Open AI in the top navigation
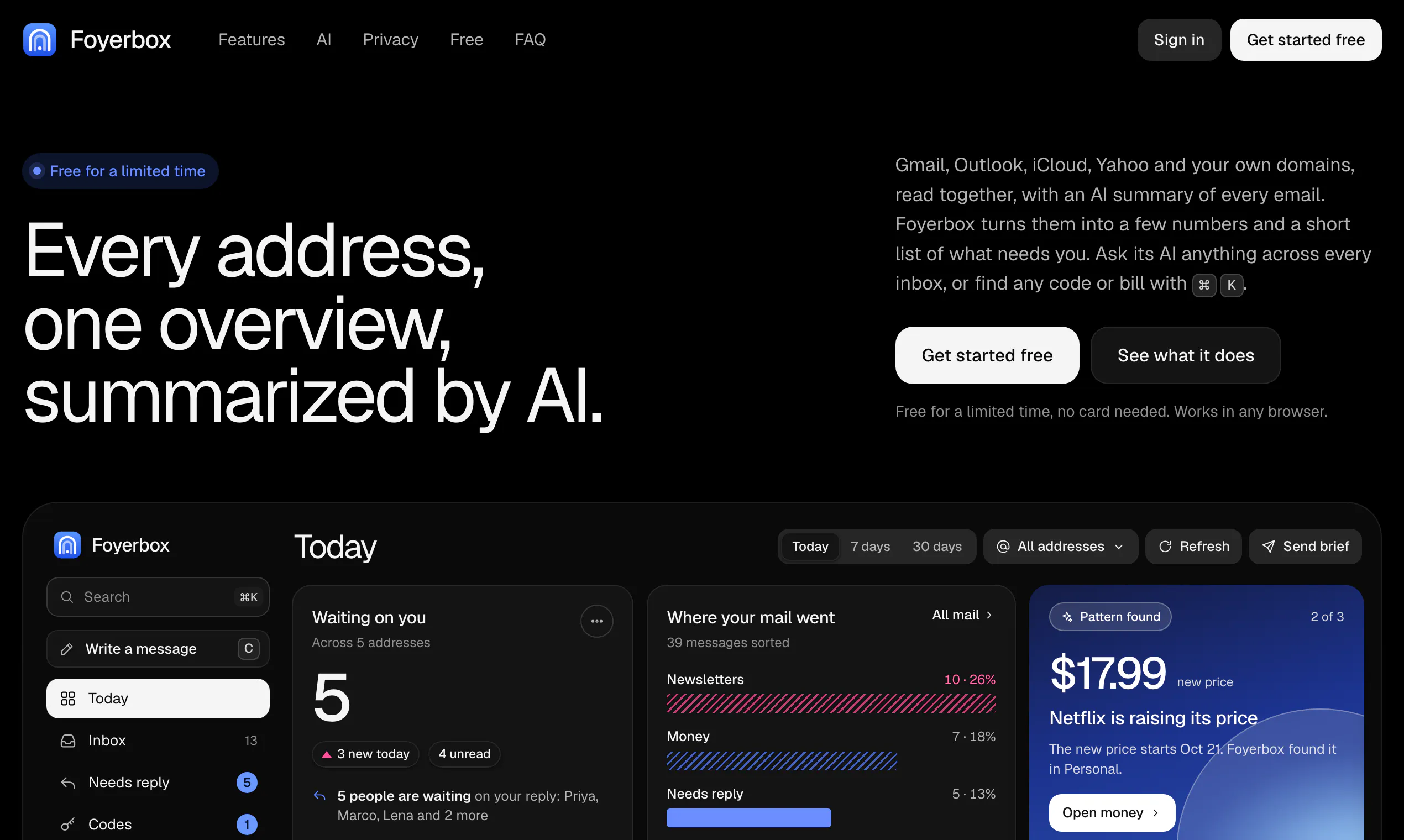Image resolution: width=1404 pixels, height=840 pixels. [x=324, y=40]
